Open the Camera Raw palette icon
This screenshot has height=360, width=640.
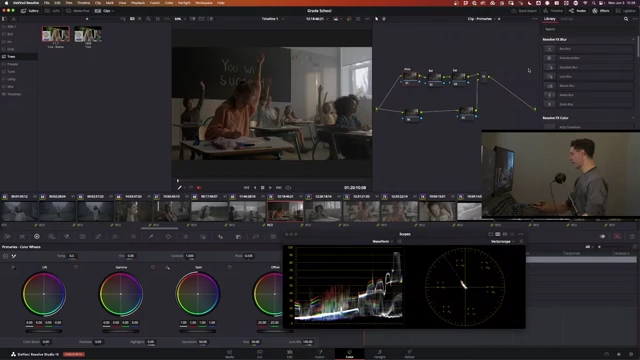point(7,236)
